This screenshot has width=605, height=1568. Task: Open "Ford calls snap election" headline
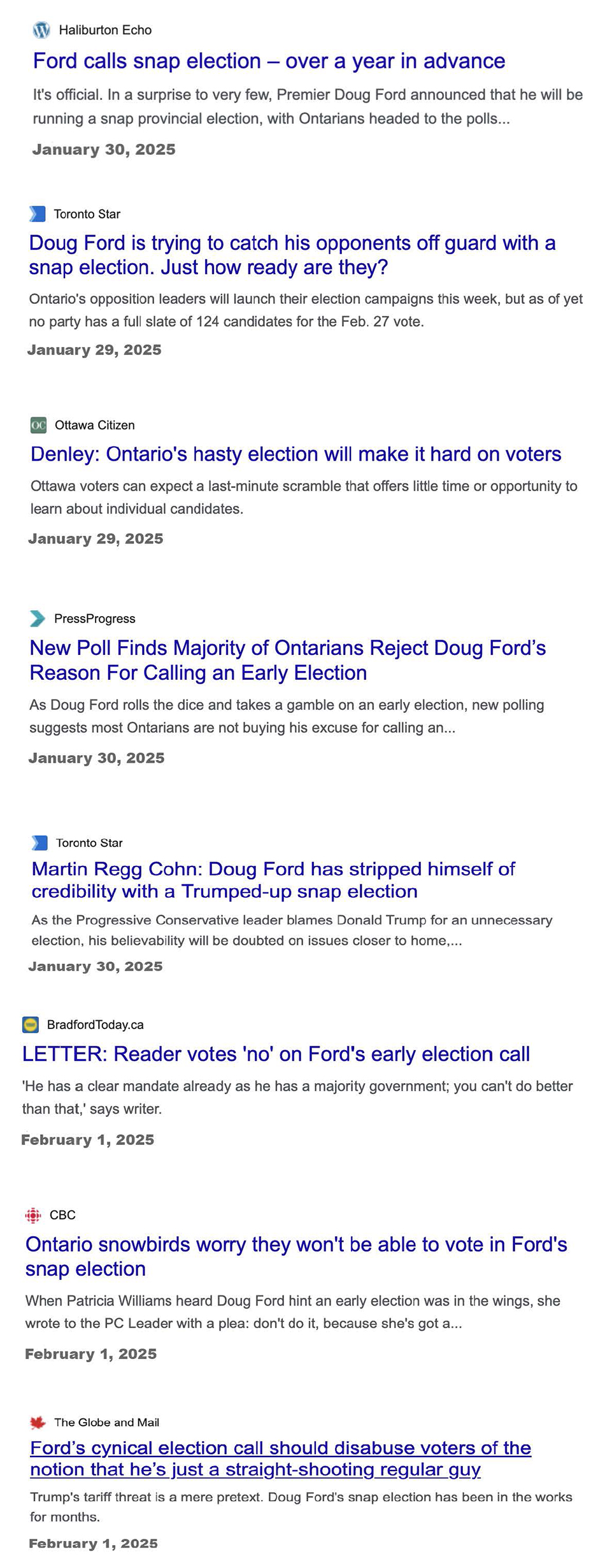[x=269, y=61]
